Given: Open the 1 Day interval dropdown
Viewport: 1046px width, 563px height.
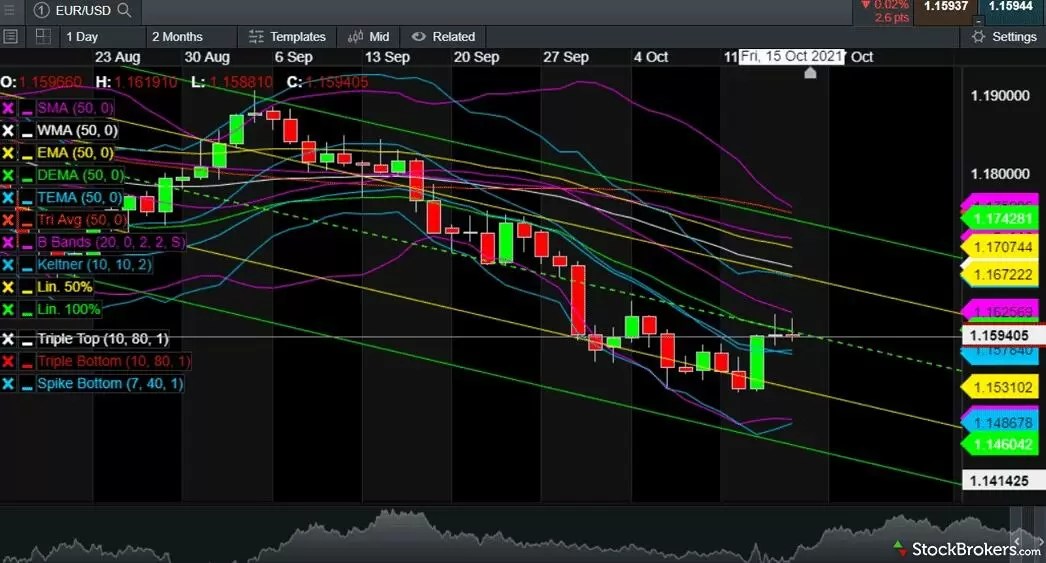Looking at the screenshot, I should [102, 37].
